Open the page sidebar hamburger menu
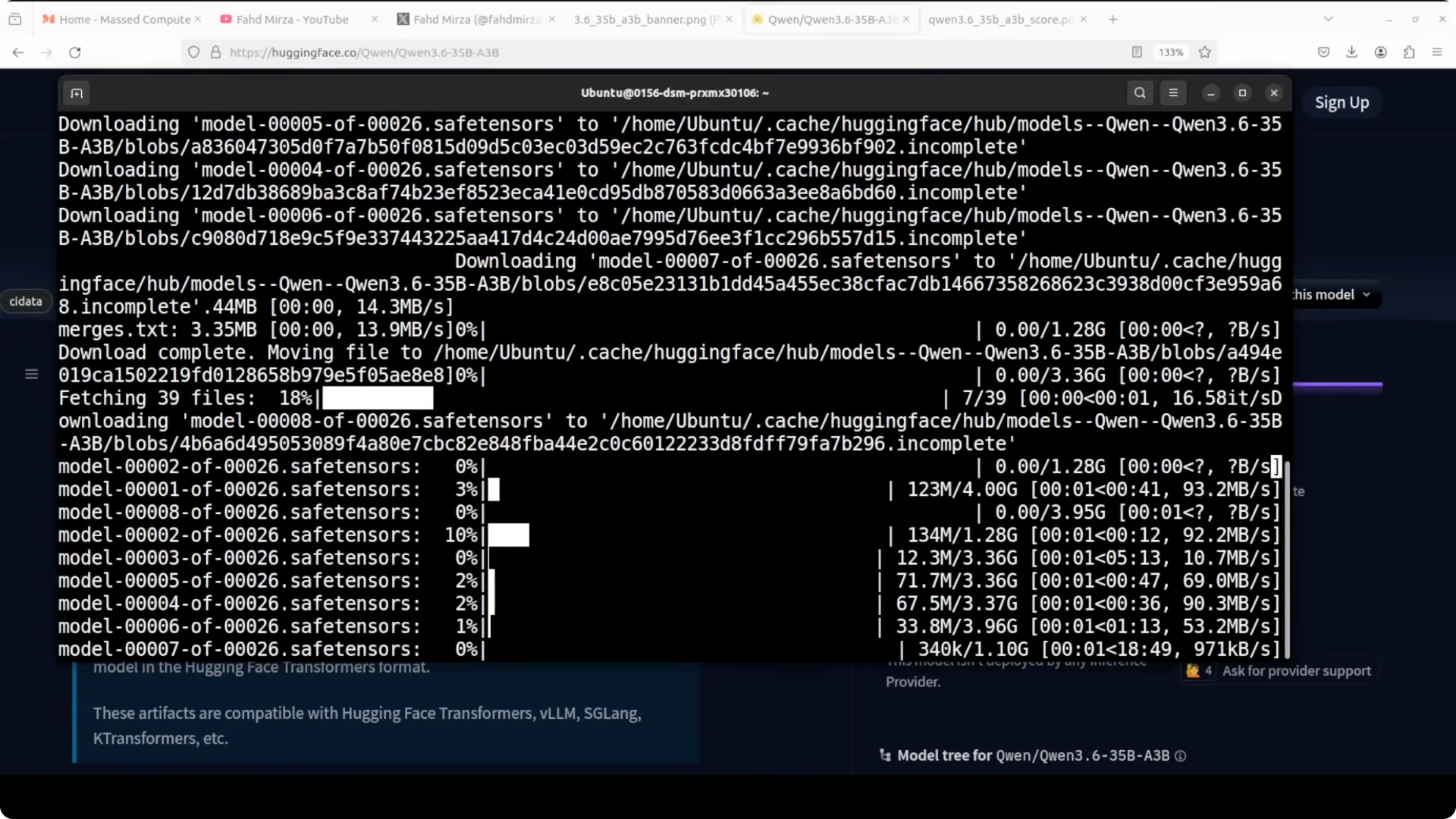 pos(31,374)
